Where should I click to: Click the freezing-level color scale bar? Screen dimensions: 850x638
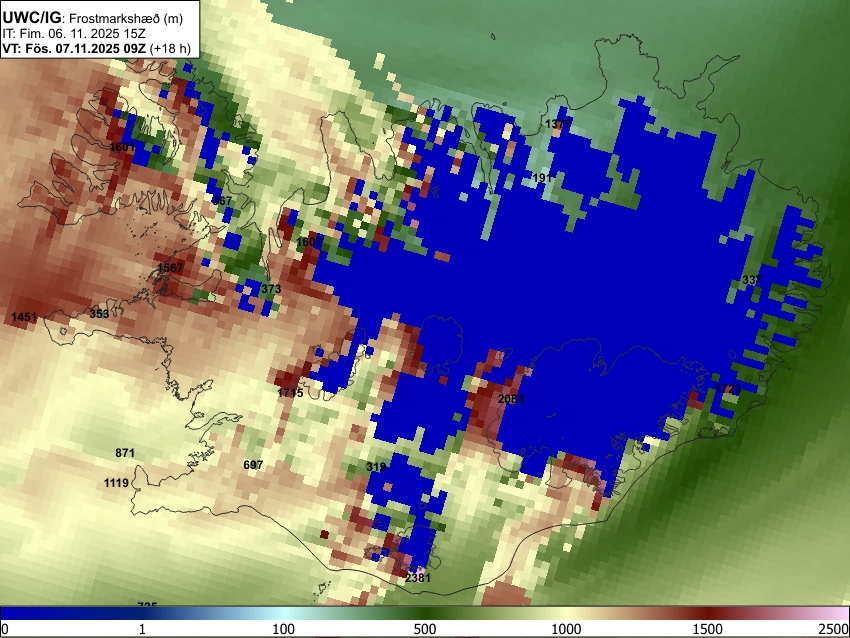tap(425, 613)
